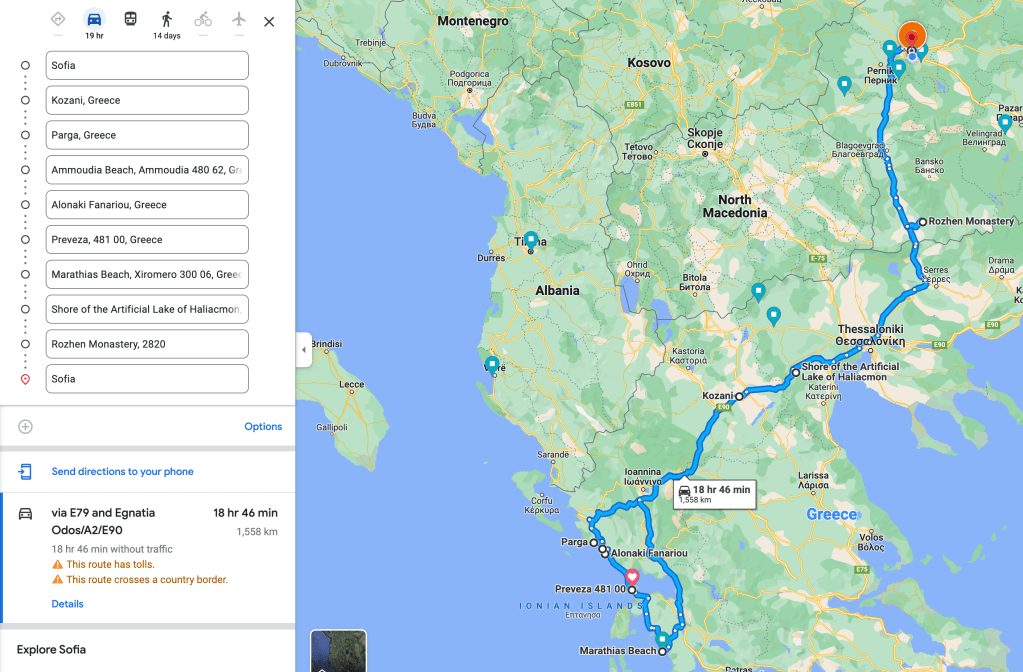Expand route Details
The image size is (1023, 672).
click(67, 604)
